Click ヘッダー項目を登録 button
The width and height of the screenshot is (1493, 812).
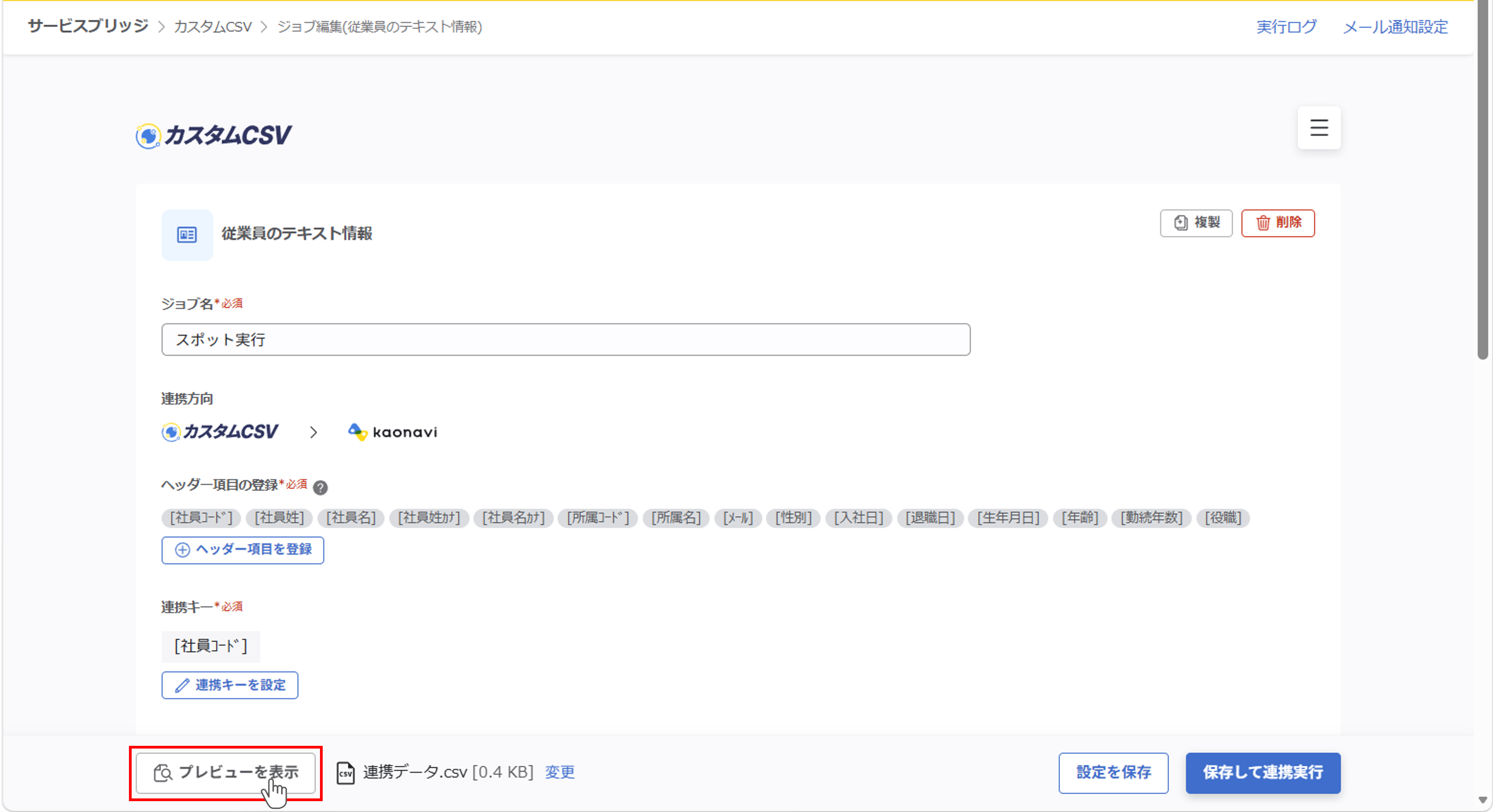tap(242, 549)
